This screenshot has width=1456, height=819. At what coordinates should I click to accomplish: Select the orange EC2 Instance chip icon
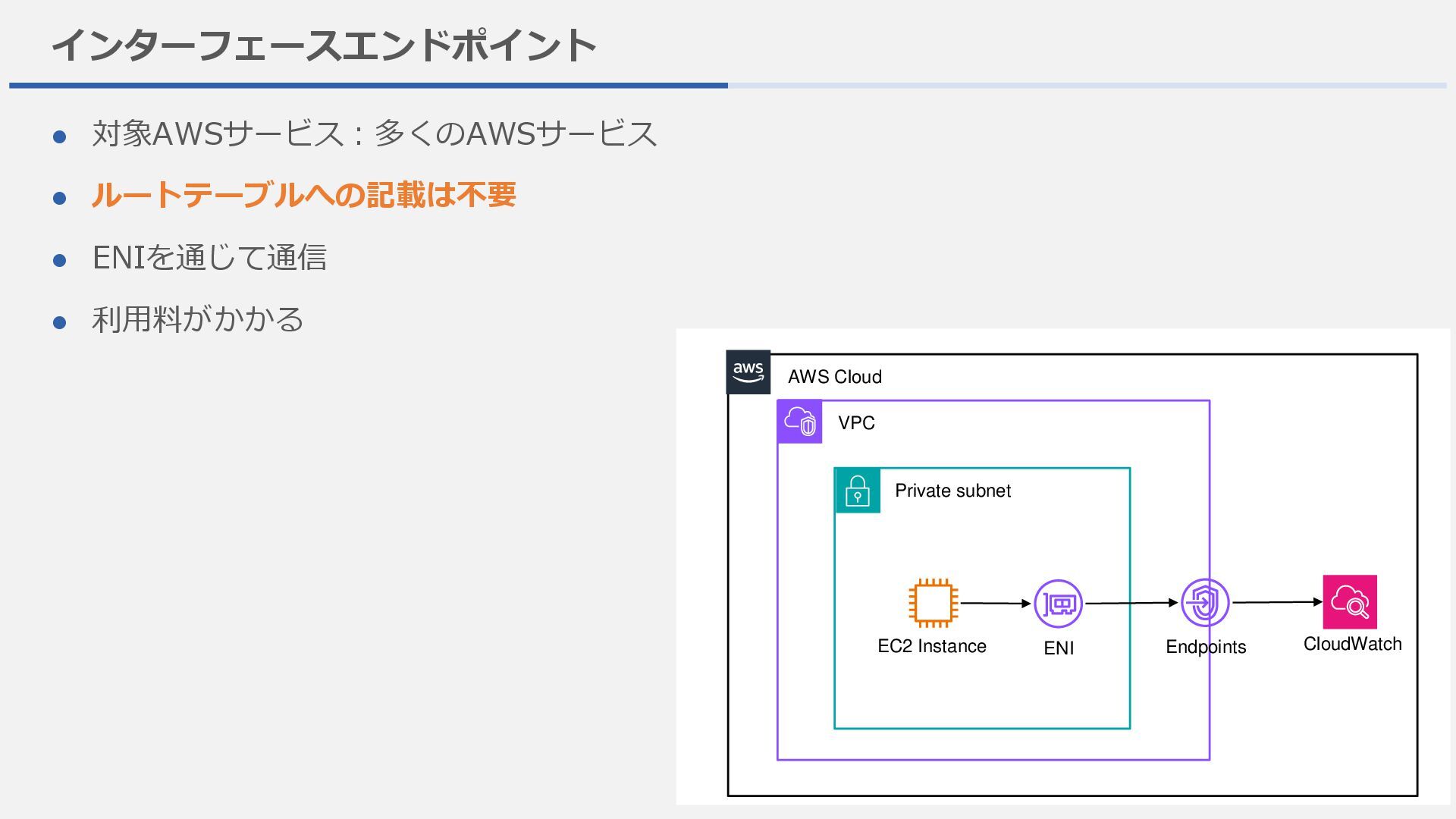pos(934,603)
